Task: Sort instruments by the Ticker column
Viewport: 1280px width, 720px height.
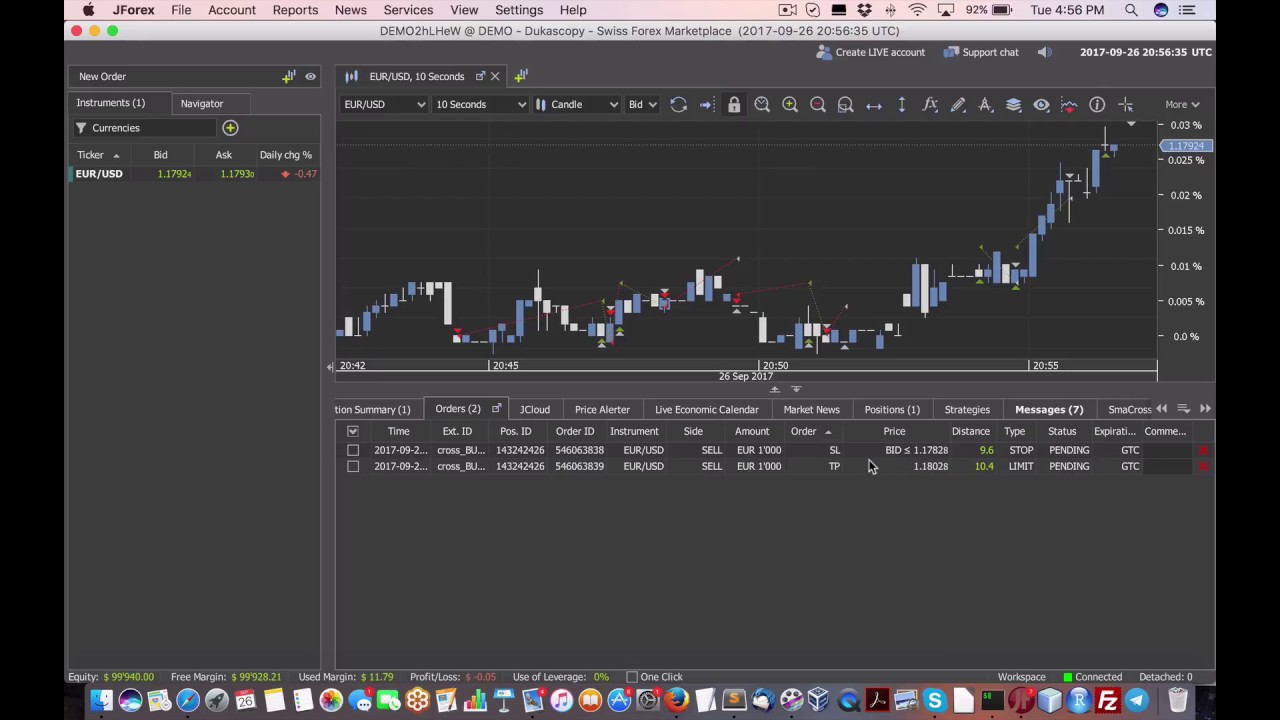Action: 98,155
